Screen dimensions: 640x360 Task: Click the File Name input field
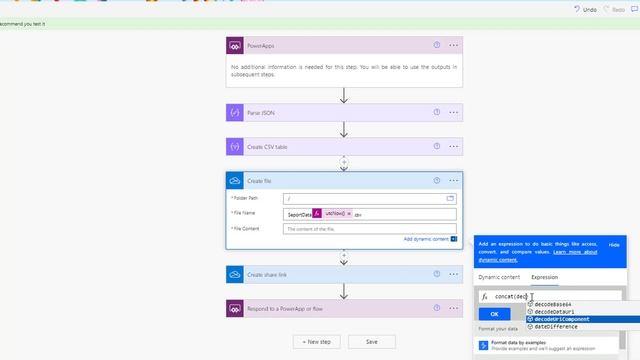pyautogui.click(x=370, y=214)
